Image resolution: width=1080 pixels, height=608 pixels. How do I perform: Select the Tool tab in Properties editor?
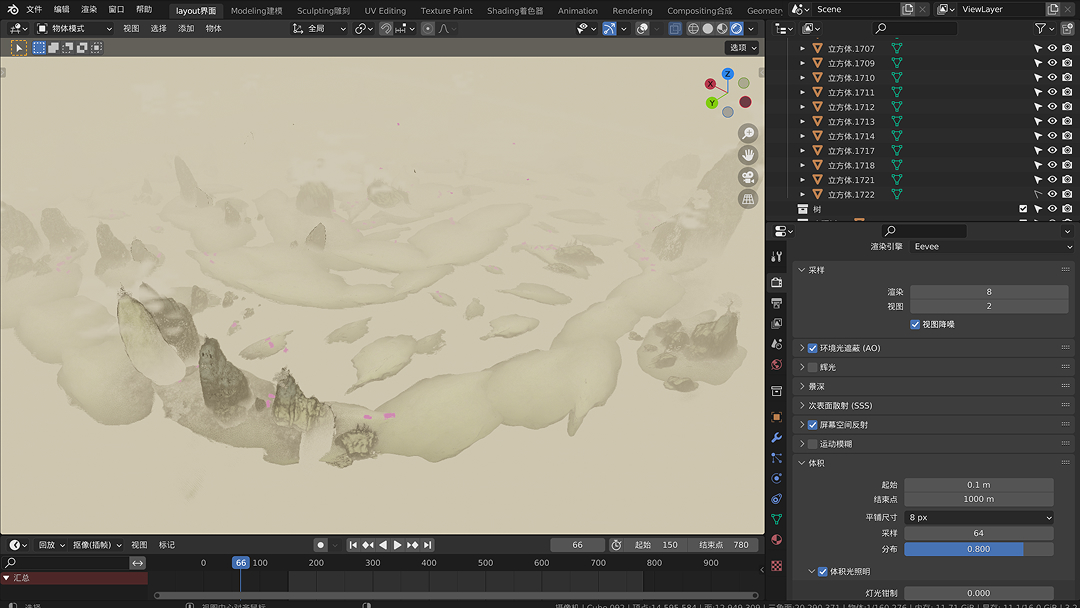pyautogui.click(x=776, y=256)
